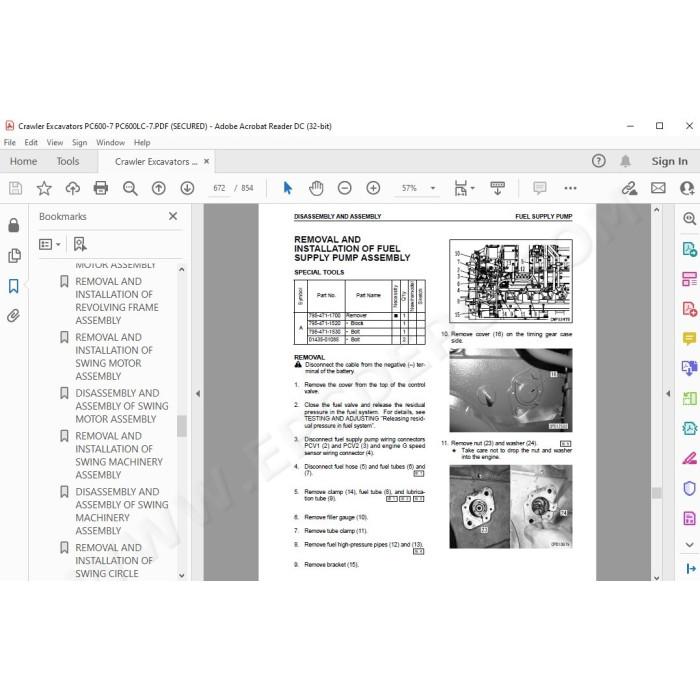Activate the Hand pan tool
This screenshot has height=700, width=700.
316,188
